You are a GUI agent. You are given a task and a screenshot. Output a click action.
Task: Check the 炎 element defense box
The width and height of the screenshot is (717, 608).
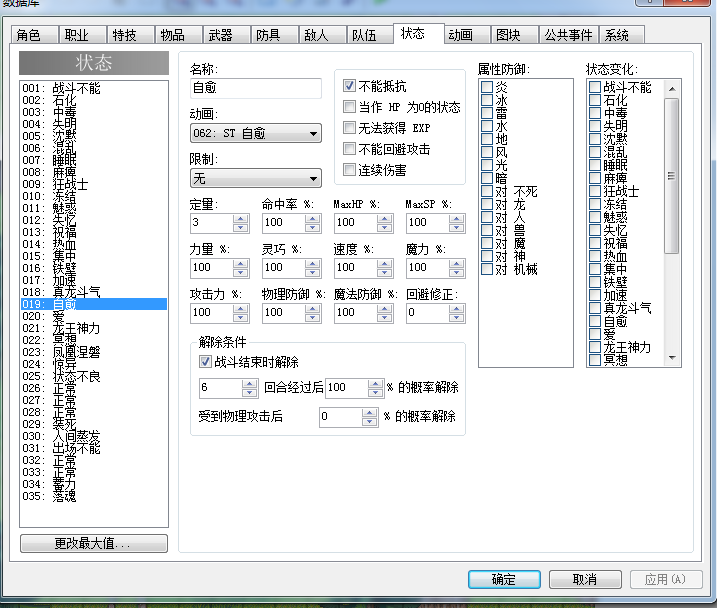[487, 87]
